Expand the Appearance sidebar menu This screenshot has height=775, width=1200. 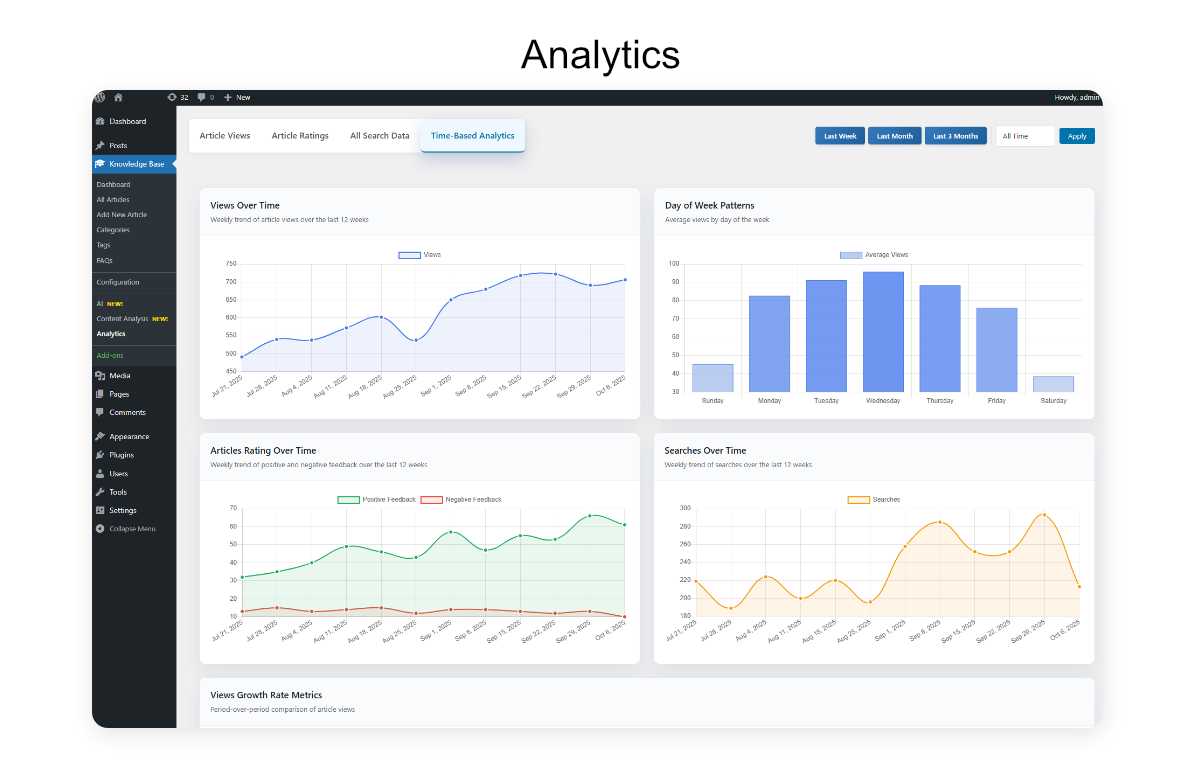point(101,436)
